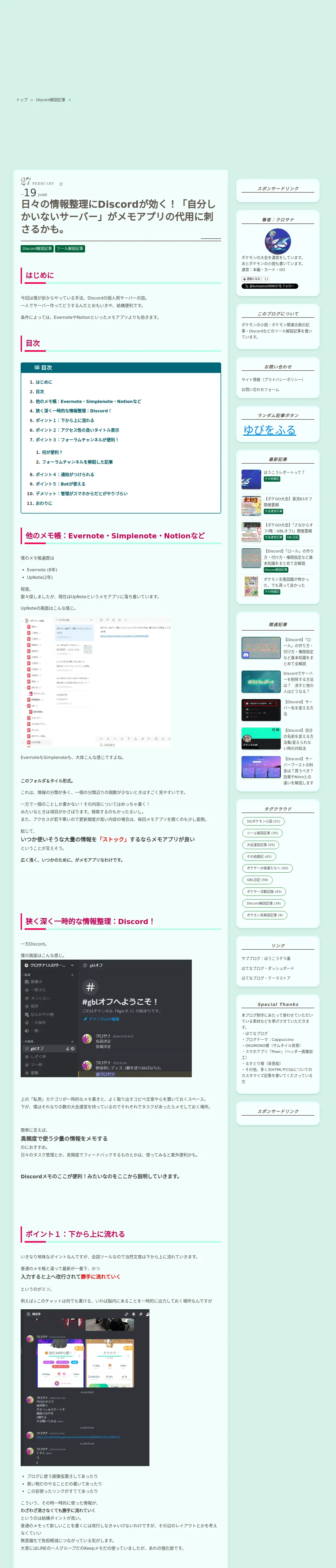Jump to 狭く深く一時的な情報整理：Discord！ in contents
Image resolution: width=336 pixels, height=1568 pixels.
pos(73,411)
